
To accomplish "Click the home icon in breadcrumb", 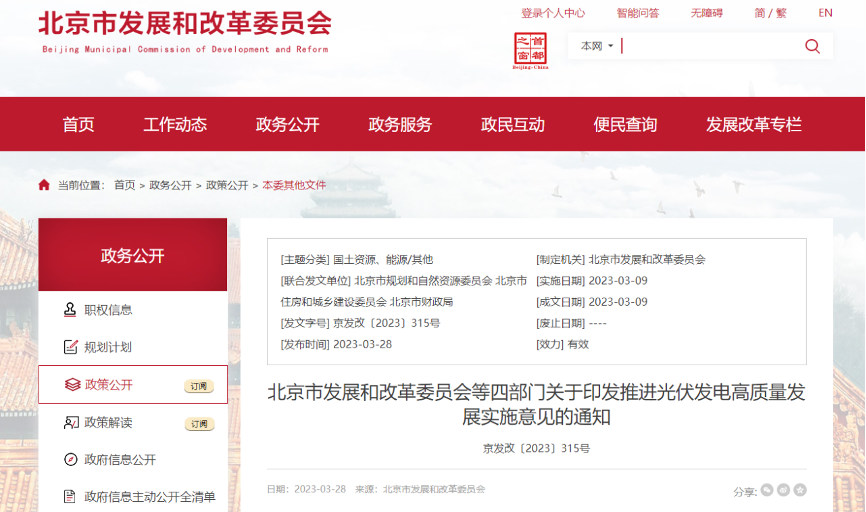I will point(44,185).
